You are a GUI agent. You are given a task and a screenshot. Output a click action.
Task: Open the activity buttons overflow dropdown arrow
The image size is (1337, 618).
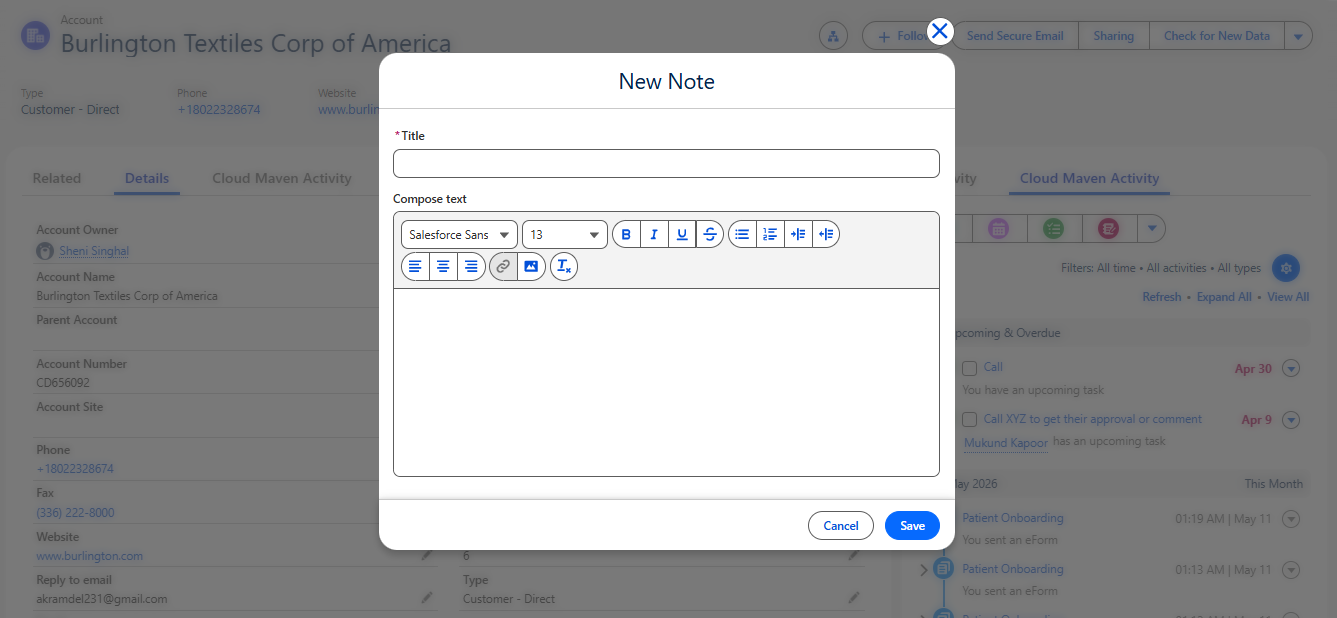click(1152, 229)
